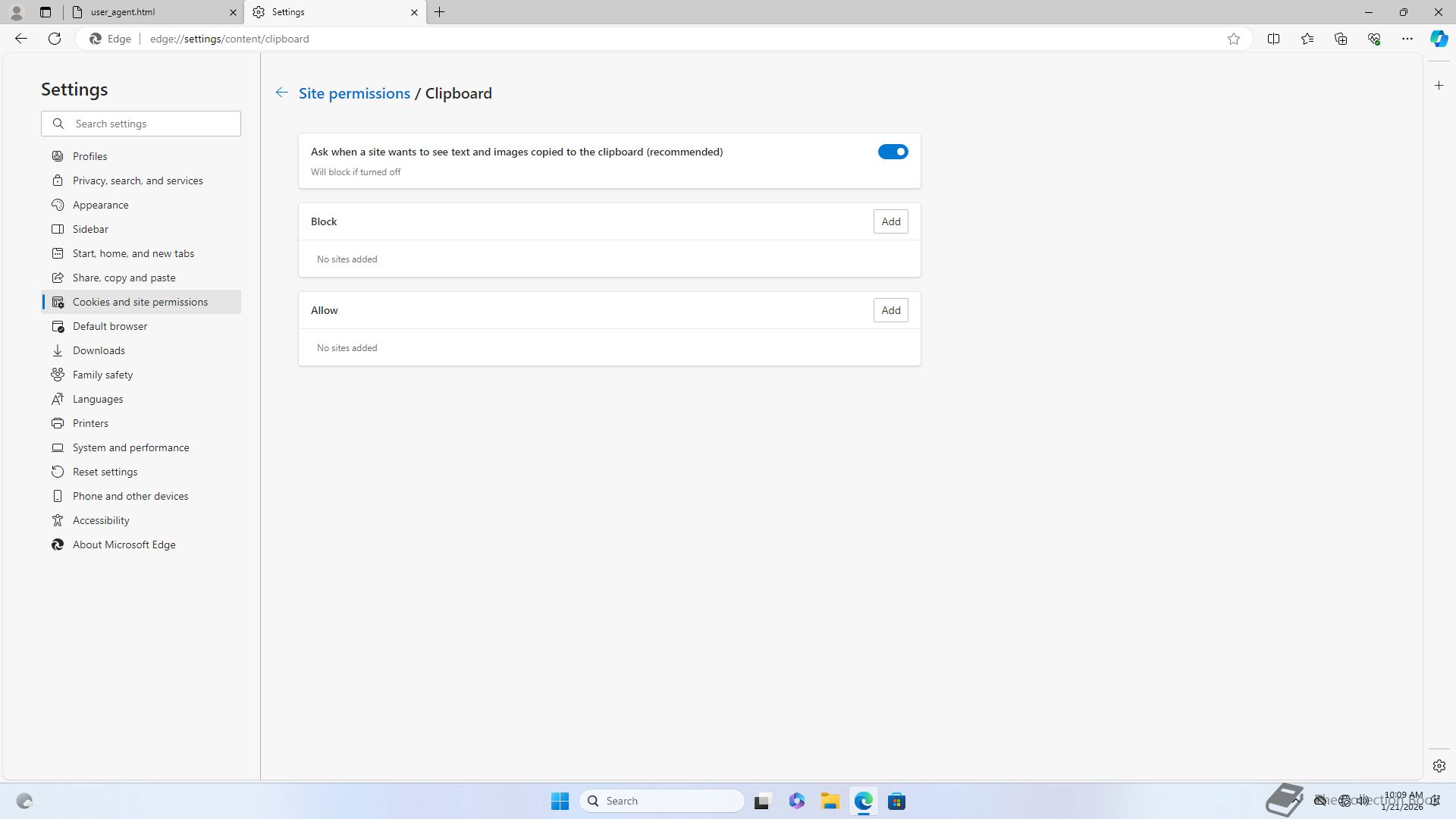Open the Collections toolbar icon
This screenshot has width=1456, height=819.
coord(1340,39)
